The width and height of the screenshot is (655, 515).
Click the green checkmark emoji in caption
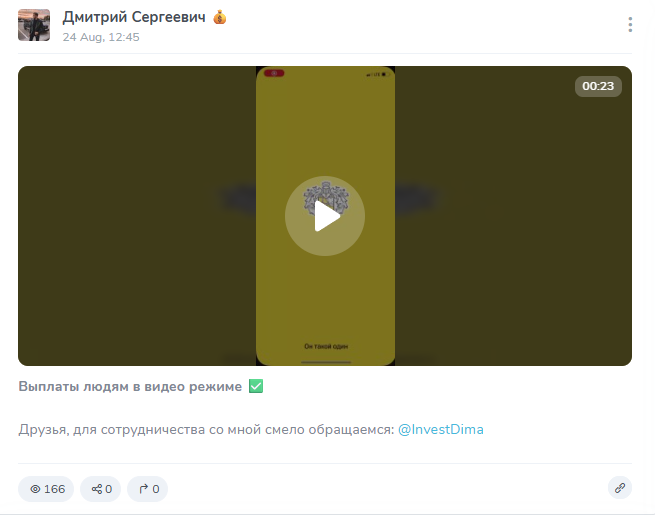click(256, 386)
